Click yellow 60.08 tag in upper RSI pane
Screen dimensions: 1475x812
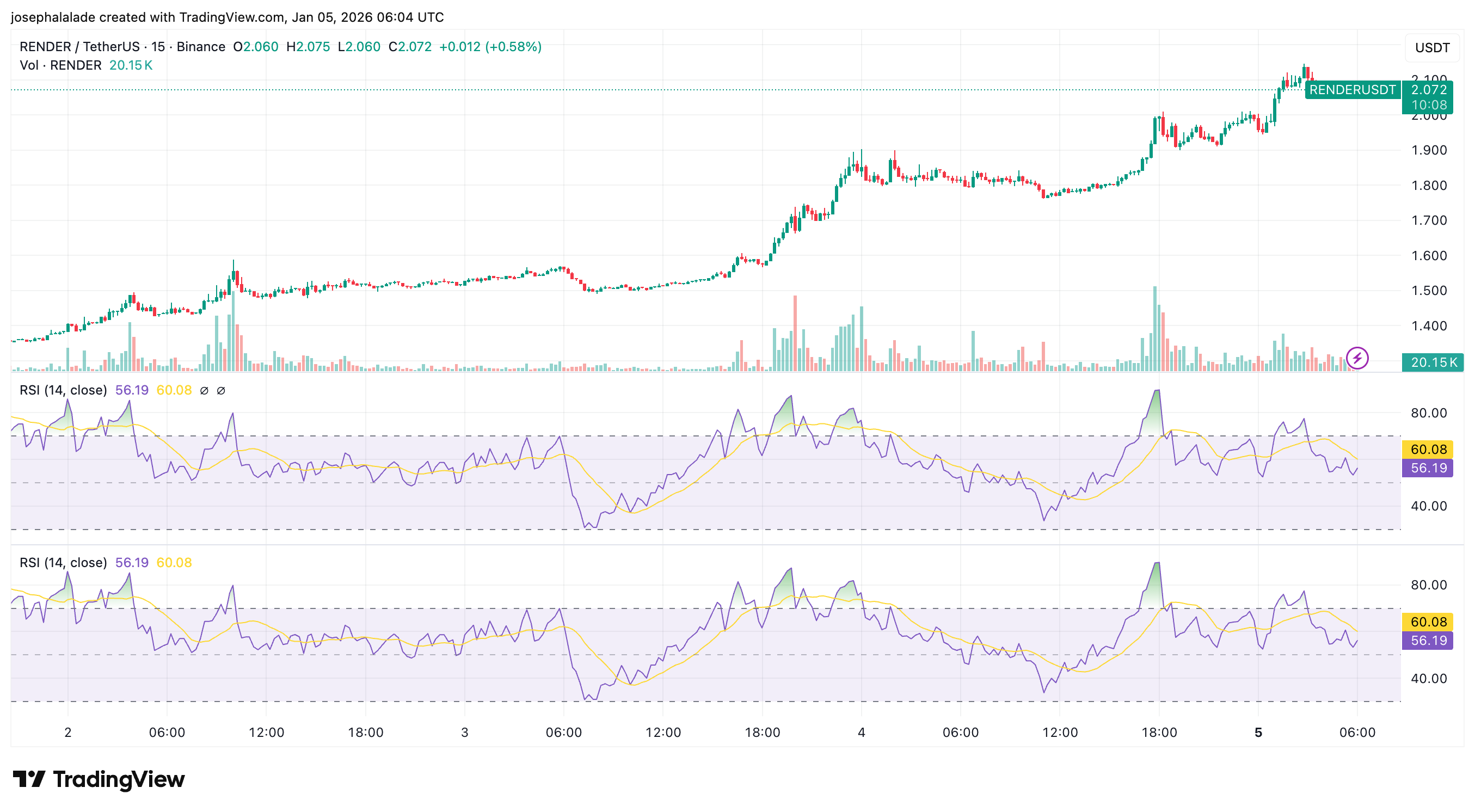1428,450
